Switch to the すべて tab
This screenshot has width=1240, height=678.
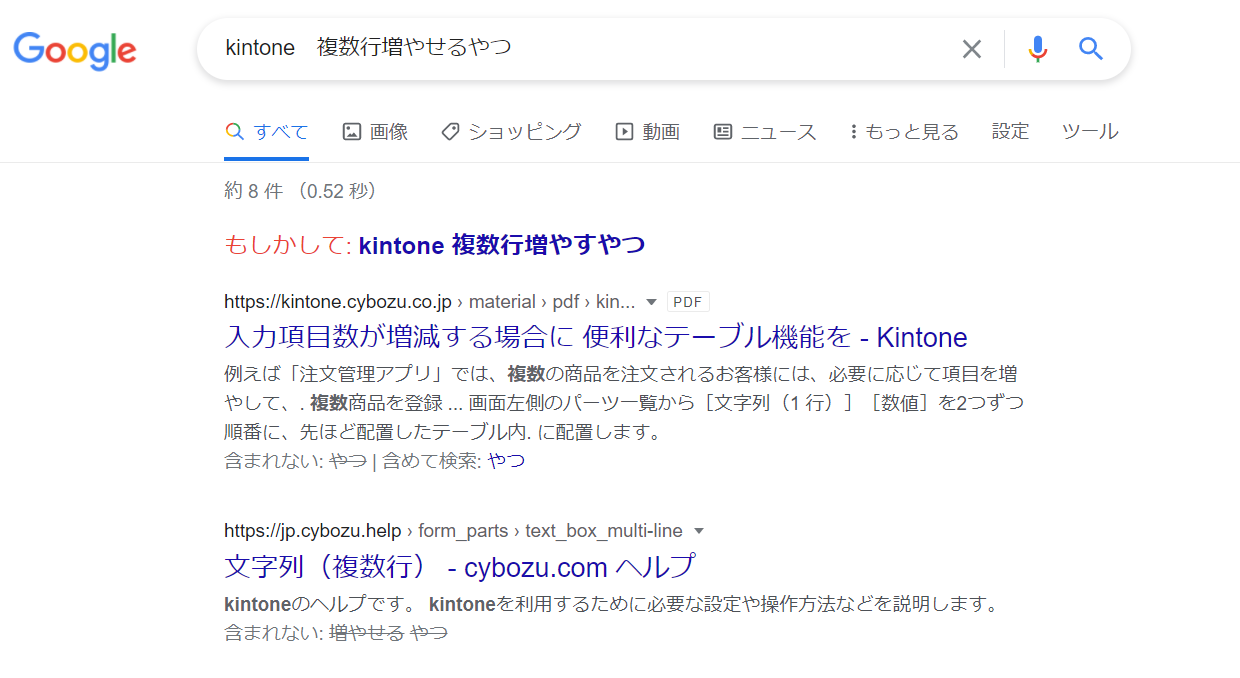click(266, 131)
